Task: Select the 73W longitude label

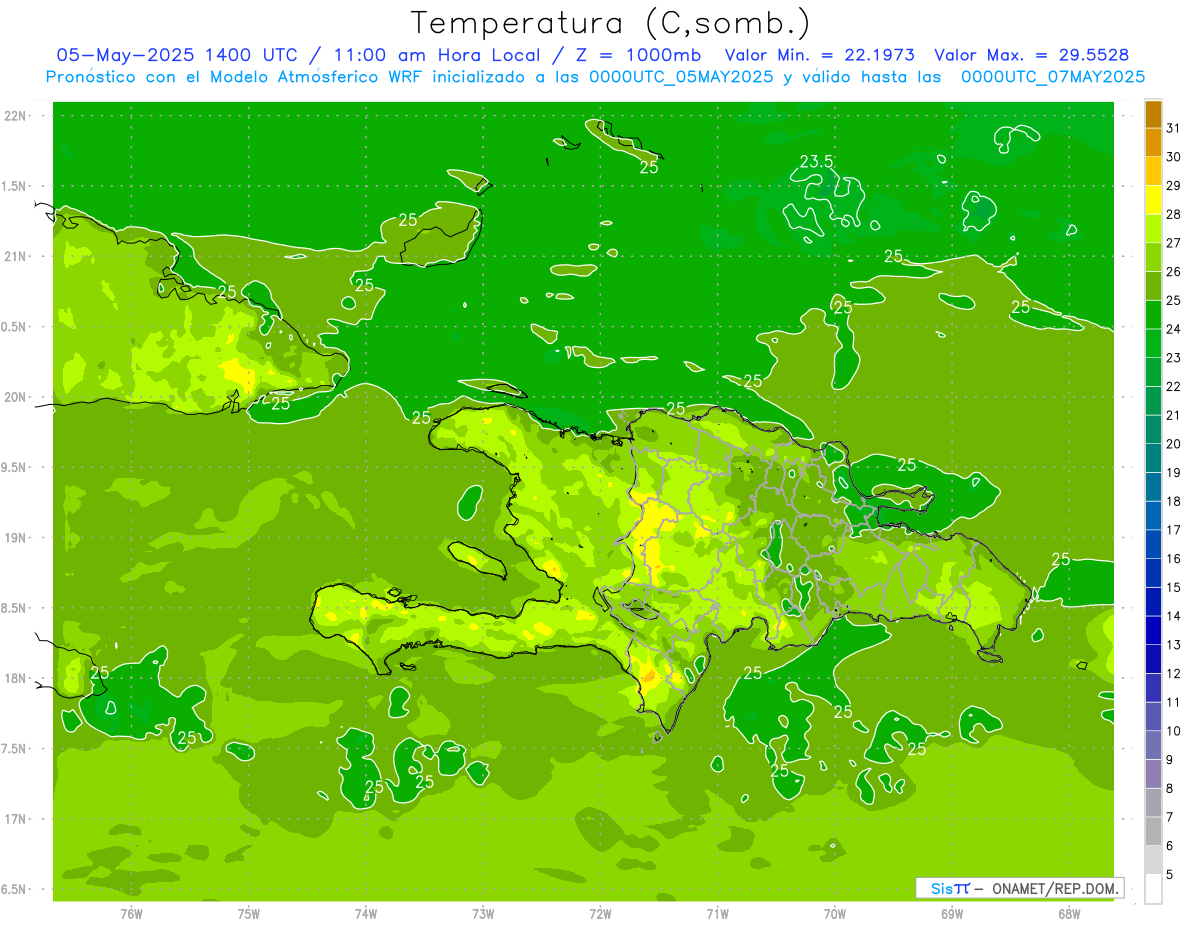Action: click(x=483, y=914)
